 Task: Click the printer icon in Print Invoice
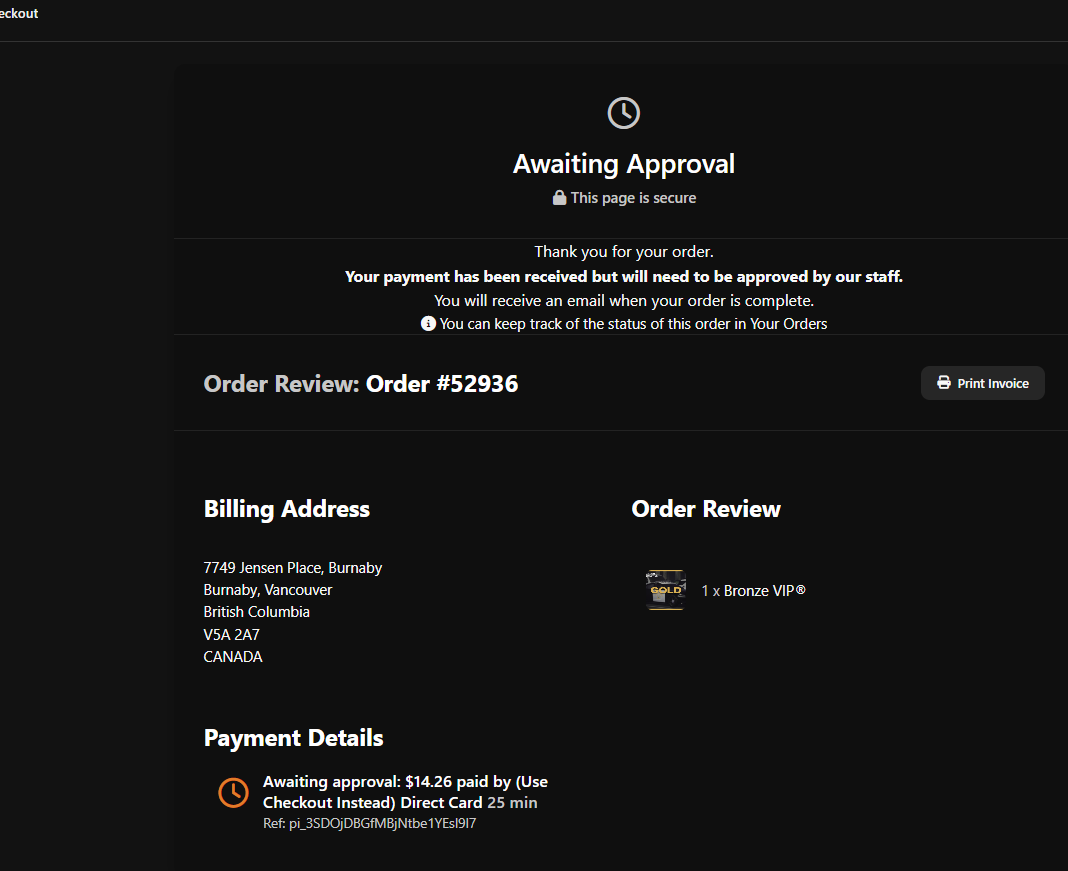pyautogui.click(x=943, y=383)
